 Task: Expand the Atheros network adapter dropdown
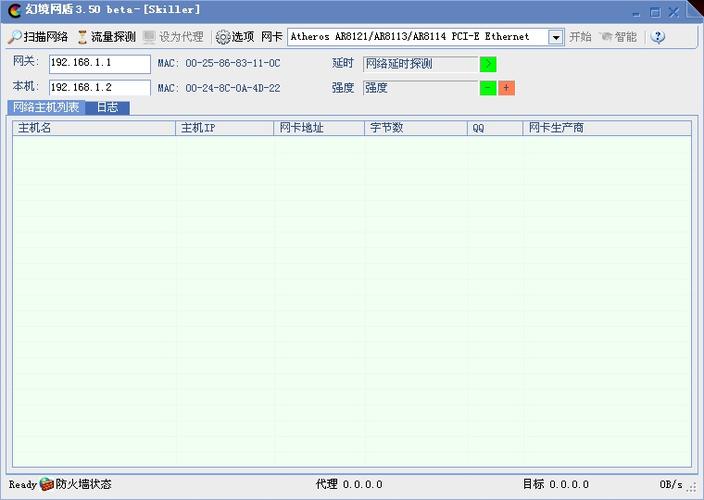(x=555, y=37)
